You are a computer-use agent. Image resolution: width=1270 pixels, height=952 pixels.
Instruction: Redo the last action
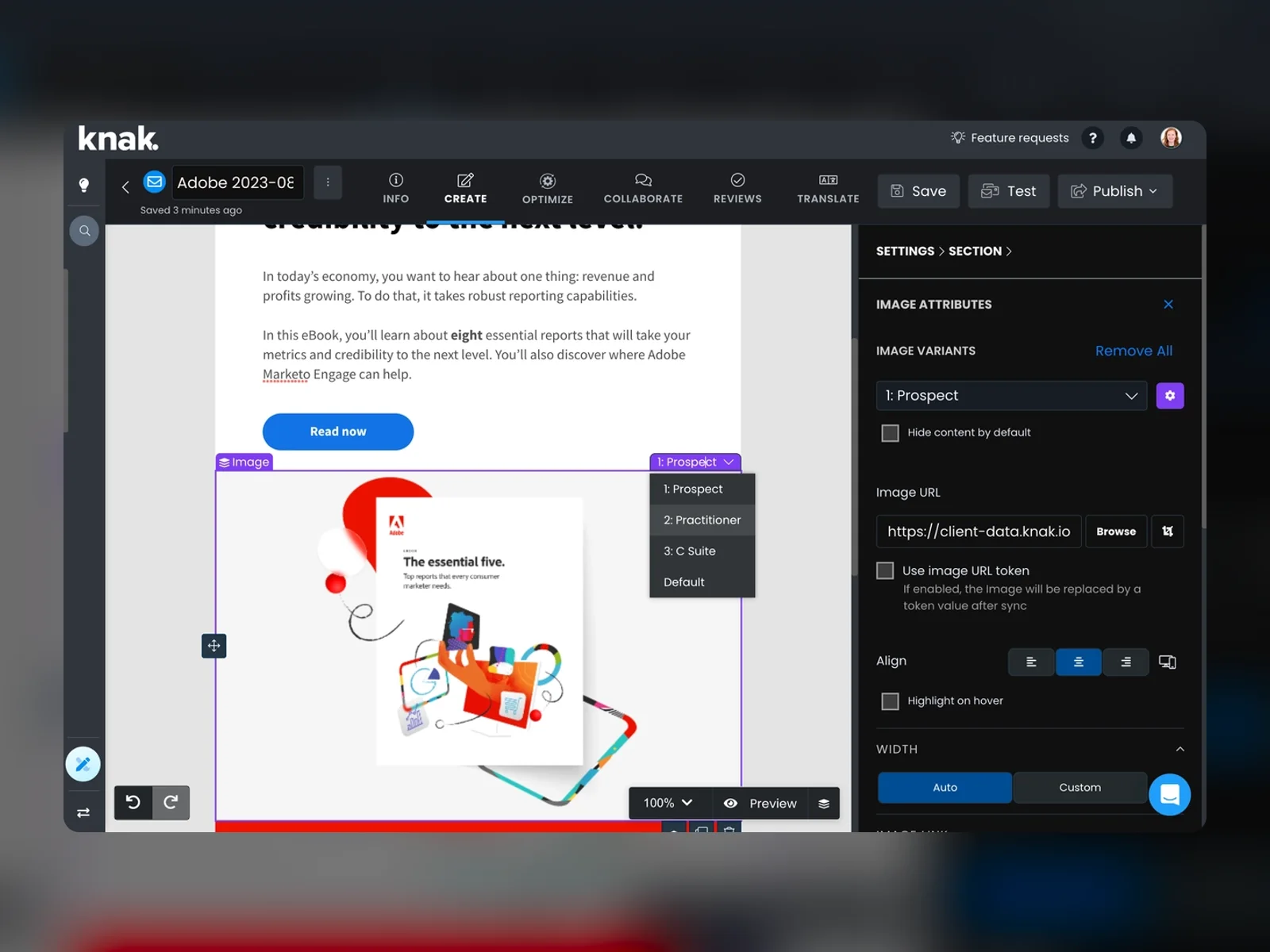[x=171, y=802]
